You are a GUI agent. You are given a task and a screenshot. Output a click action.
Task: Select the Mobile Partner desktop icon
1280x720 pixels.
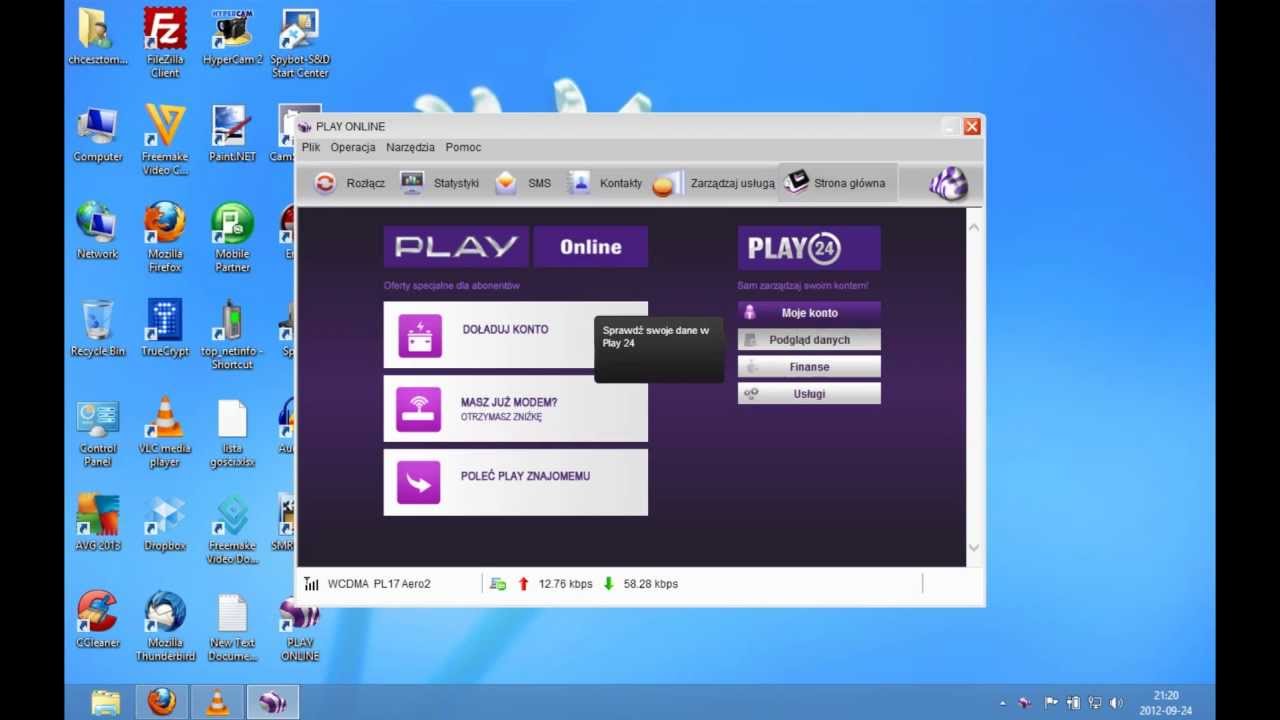click(232, 238)
